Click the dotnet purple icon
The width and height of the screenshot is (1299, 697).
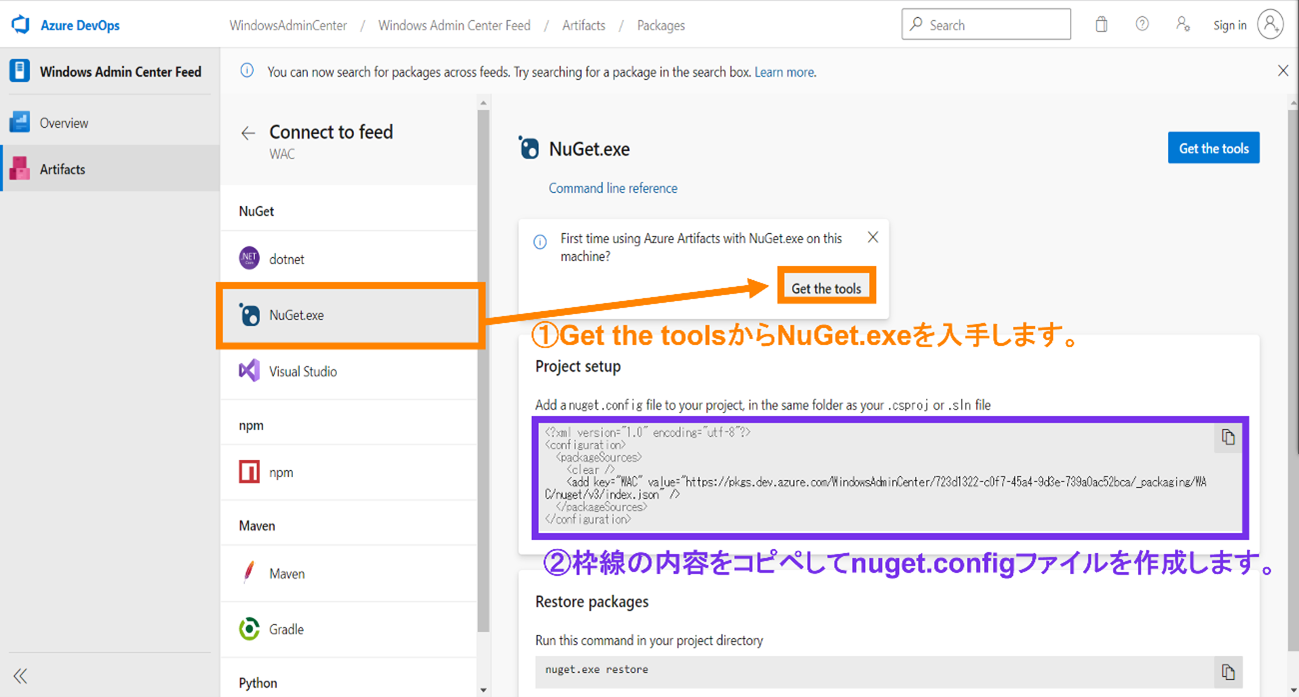(x=249, y=259)
